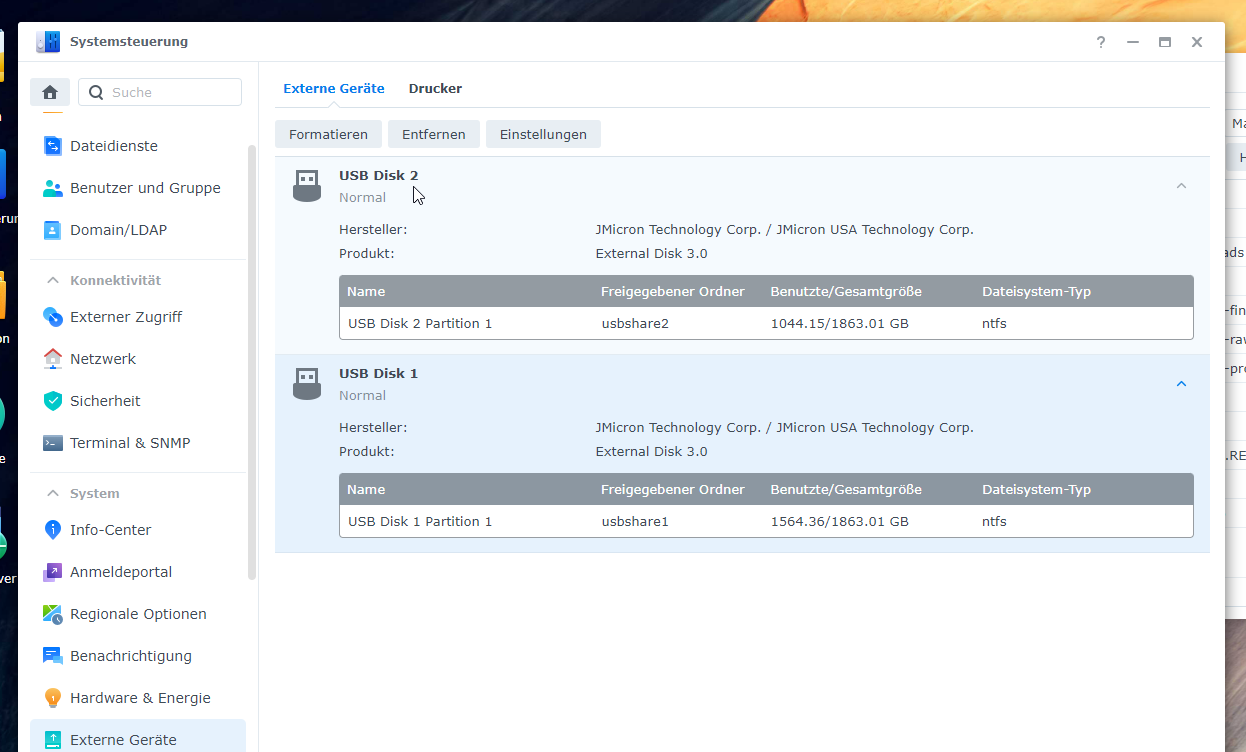Click the search magnifier icon
Screen dimensions: 1246x752
tap(96, 92)
